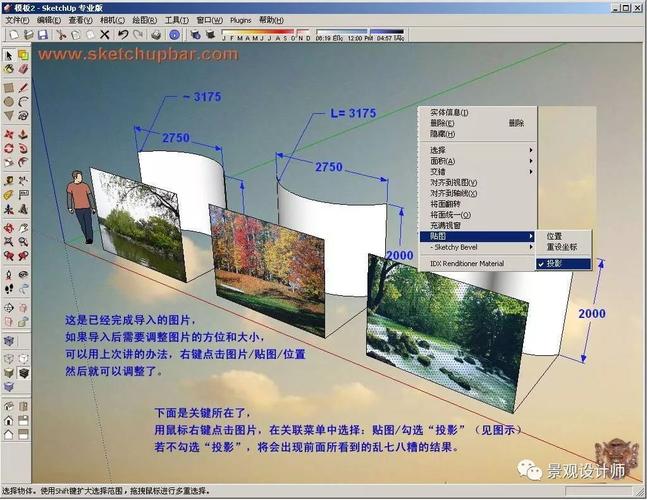
Task: Enable Wireframe display mode
Action: (x=9, y=359)
